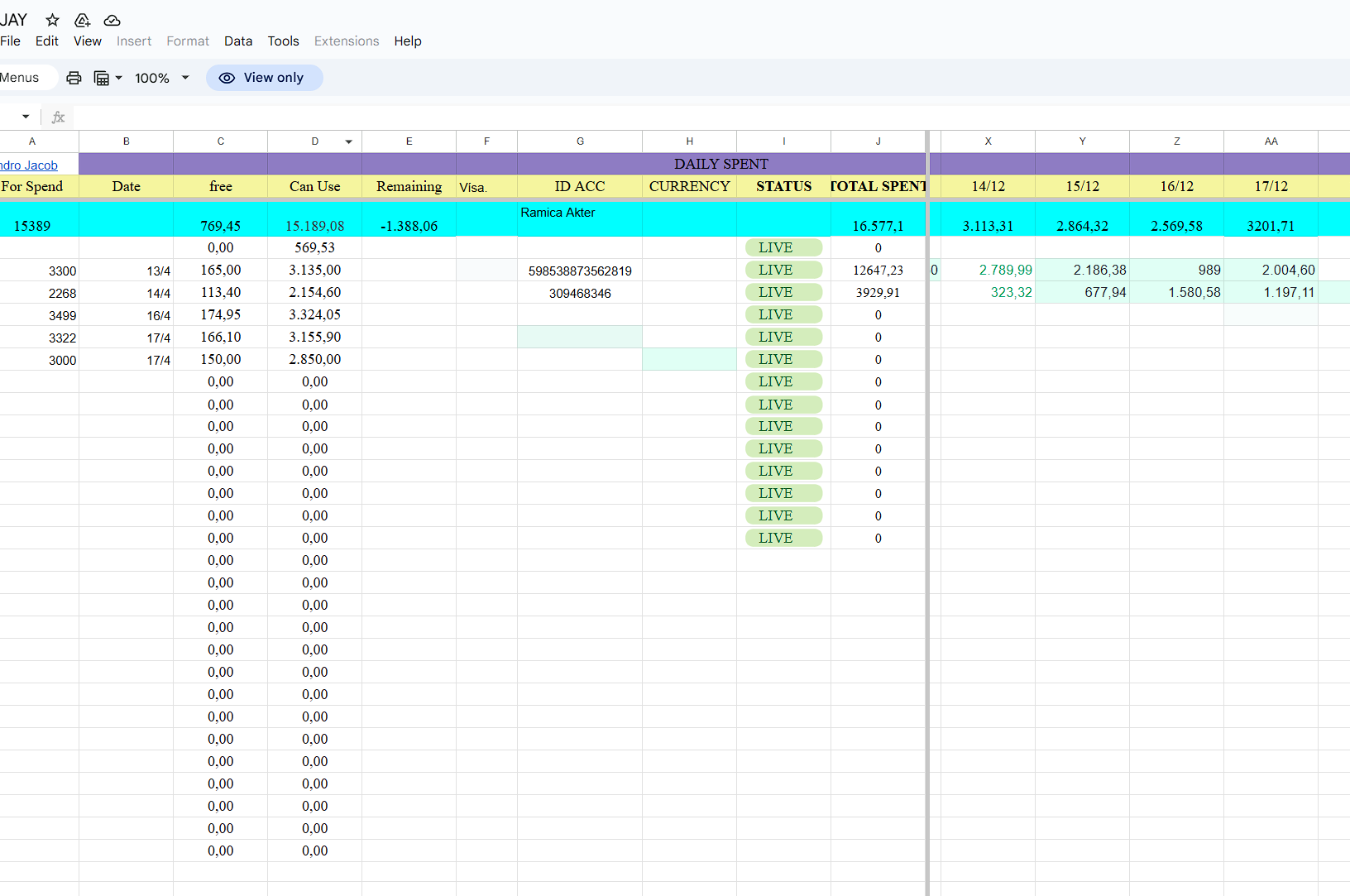Open the Data menu
The height and width of the screenshot is (896, 1350).
238,41
